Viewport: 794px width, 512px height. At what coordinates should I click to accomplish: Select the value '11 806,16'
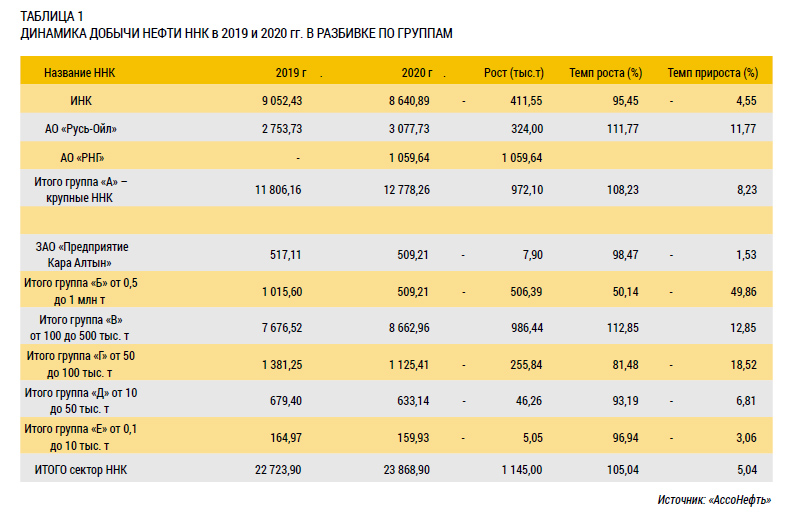pyautogui.click(x=278, y=190)
